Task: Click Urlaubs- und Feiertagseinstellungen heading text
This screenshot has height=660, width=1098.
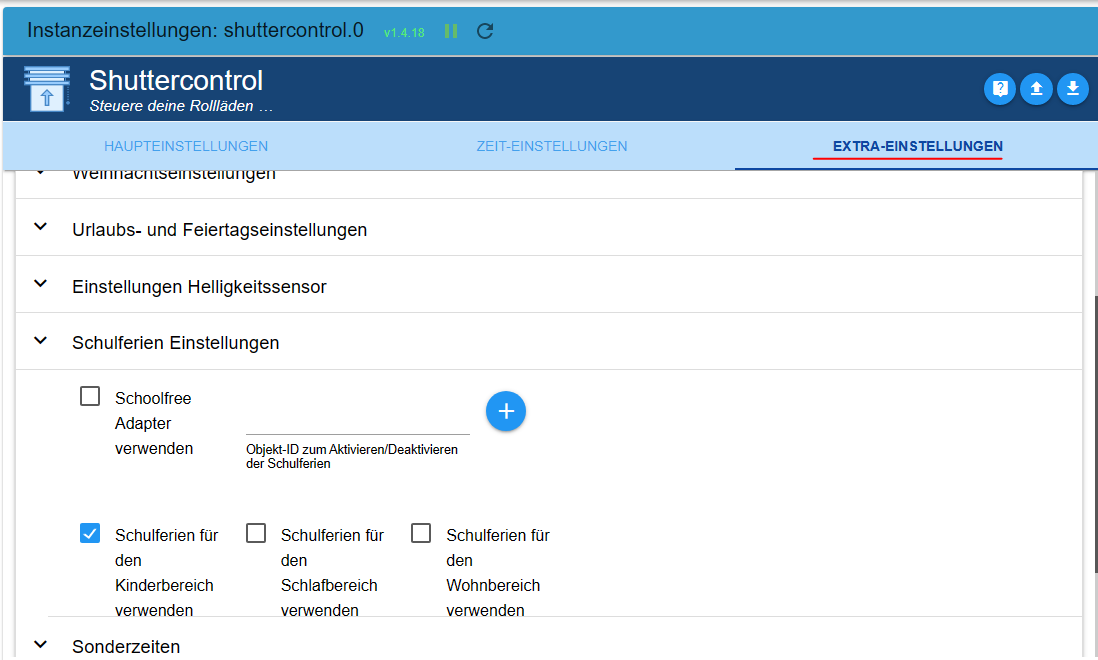Action: tap(219, 230)
